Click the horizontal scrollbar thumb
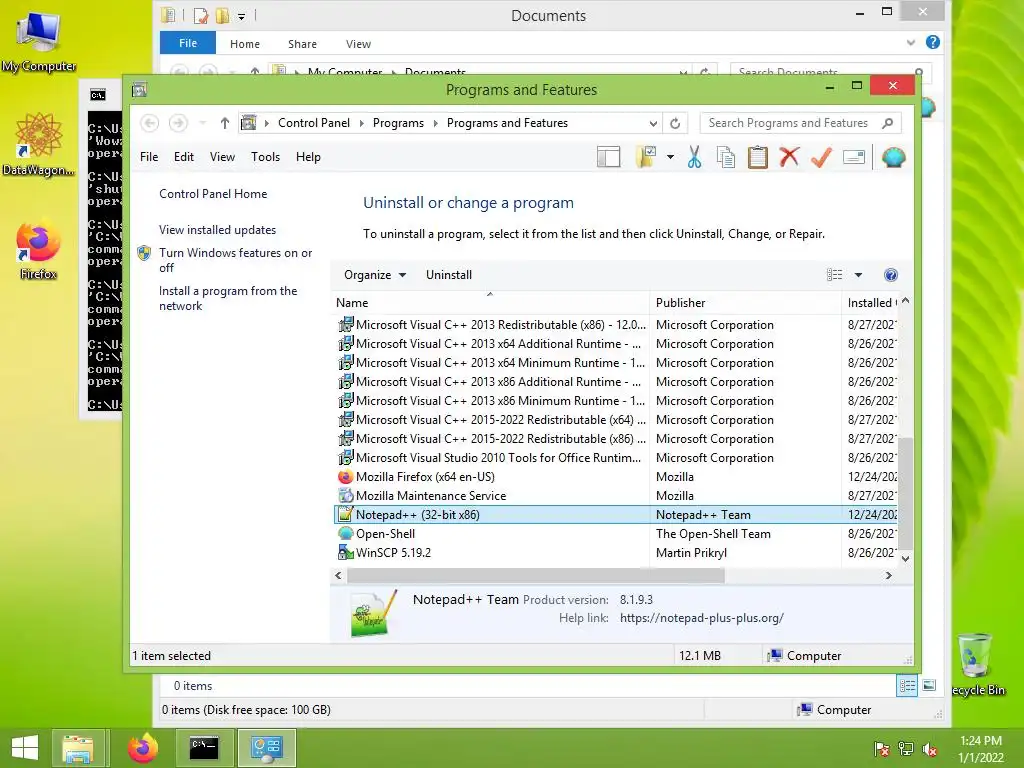 (536, 575)
